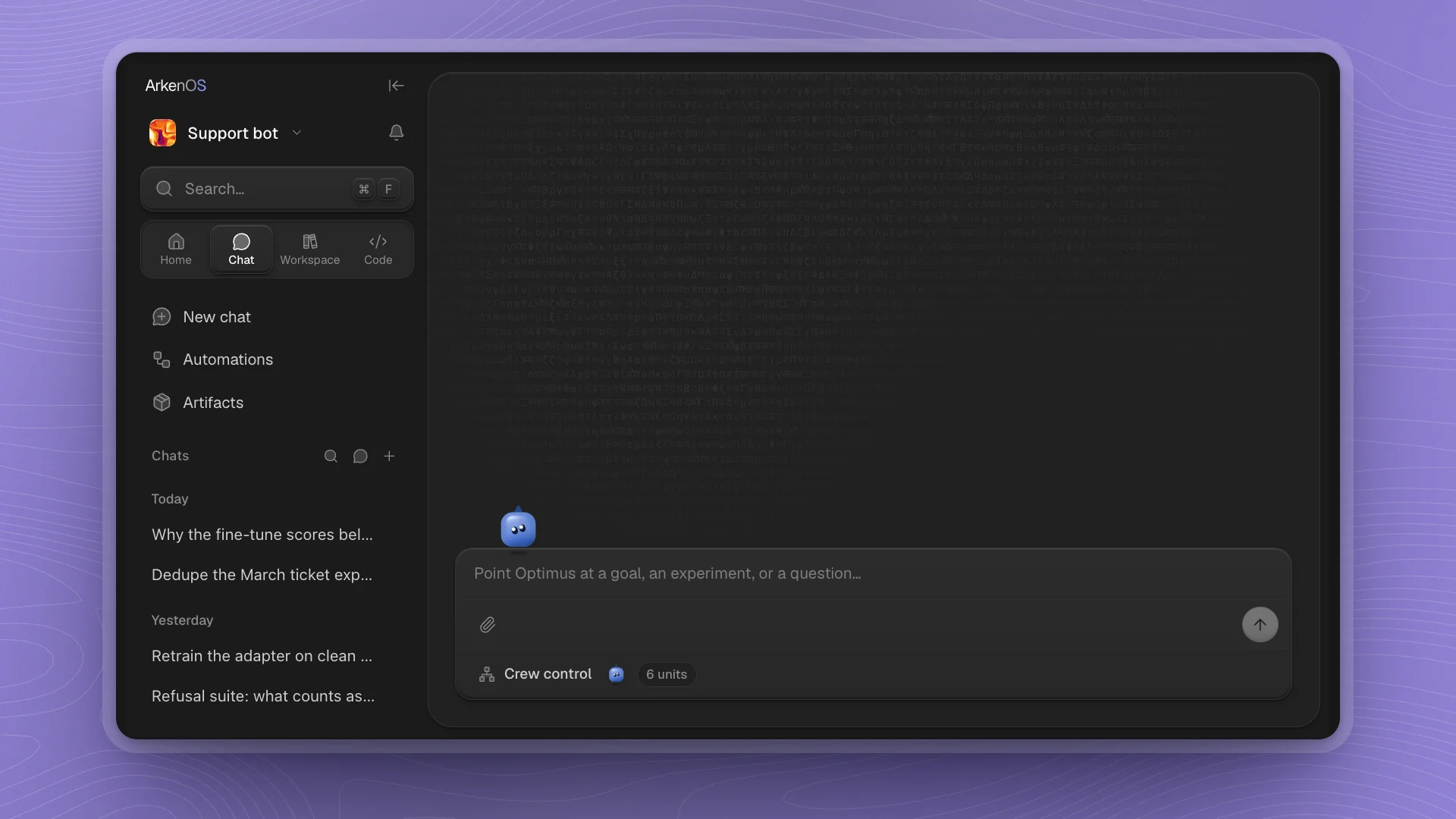1456x819 pixels.
Task: Click the "Chats" section heading
Action: click(x=170, y=456)
